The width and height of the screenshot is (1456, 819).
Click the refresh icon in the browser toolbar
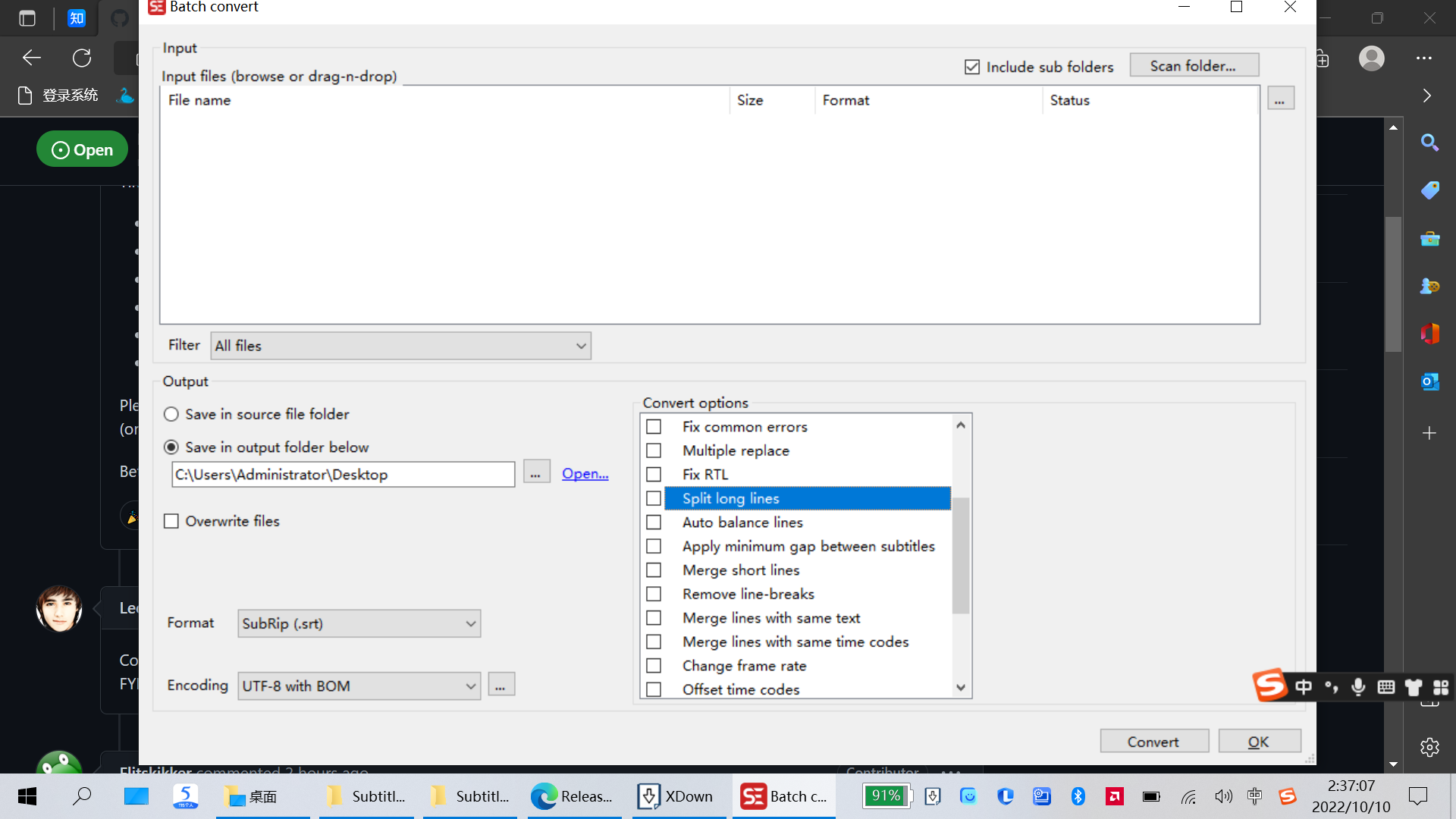[82, 58]
